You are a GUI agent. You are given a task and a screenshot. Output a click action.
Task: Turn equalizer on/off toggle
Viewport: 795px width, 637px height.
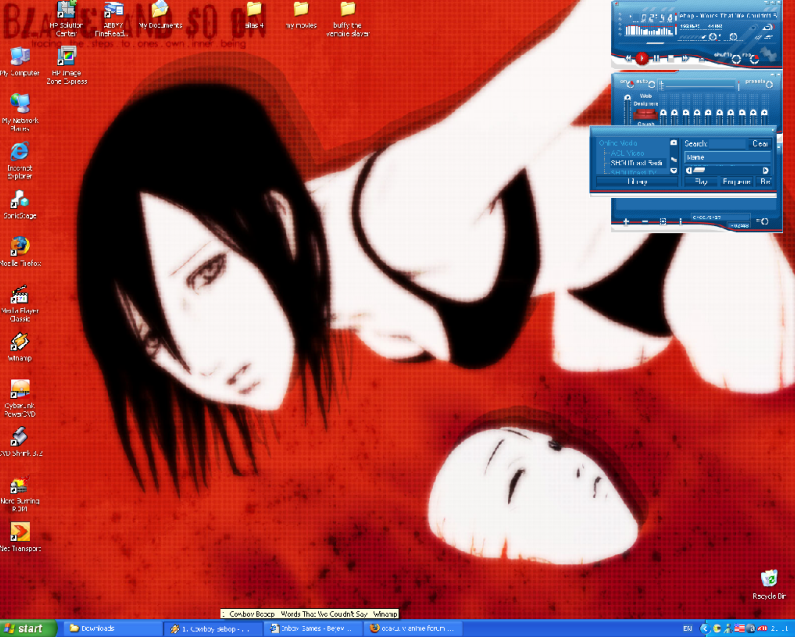pyautogui.click(x=629, y=83)
